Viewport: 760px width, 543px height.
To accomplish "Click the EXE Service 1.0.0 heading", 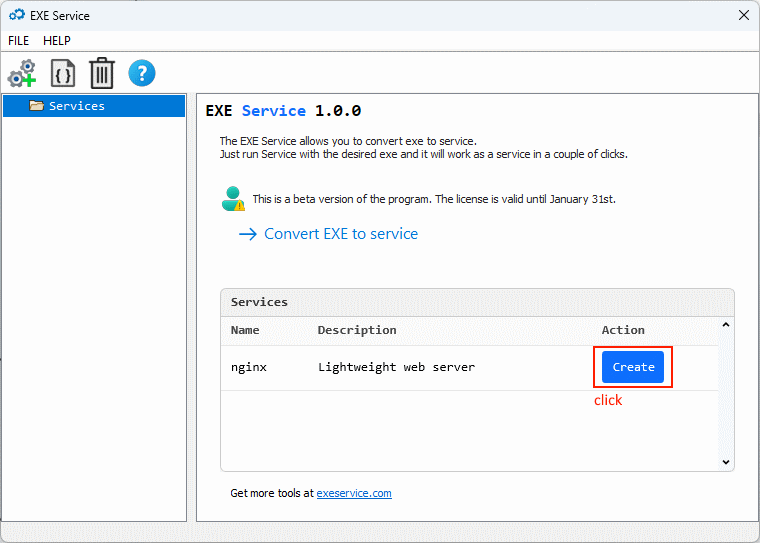I will [283, 111].
